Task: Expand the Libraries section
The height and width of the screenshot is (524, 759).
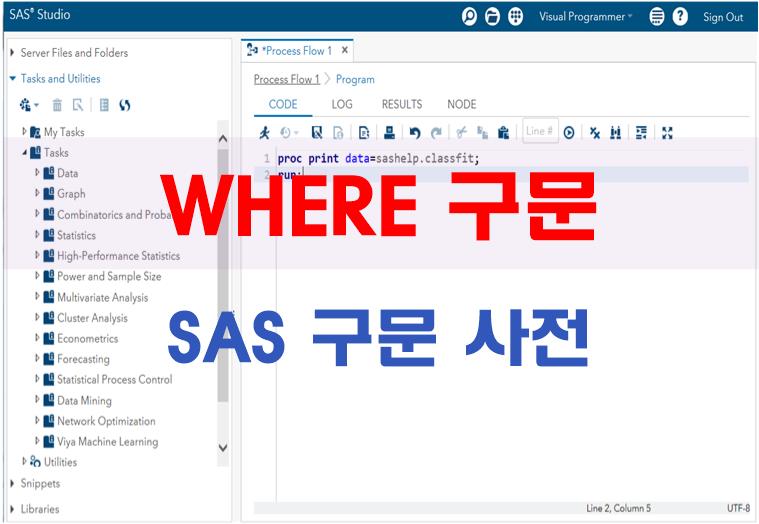Action: click(12, 509)
